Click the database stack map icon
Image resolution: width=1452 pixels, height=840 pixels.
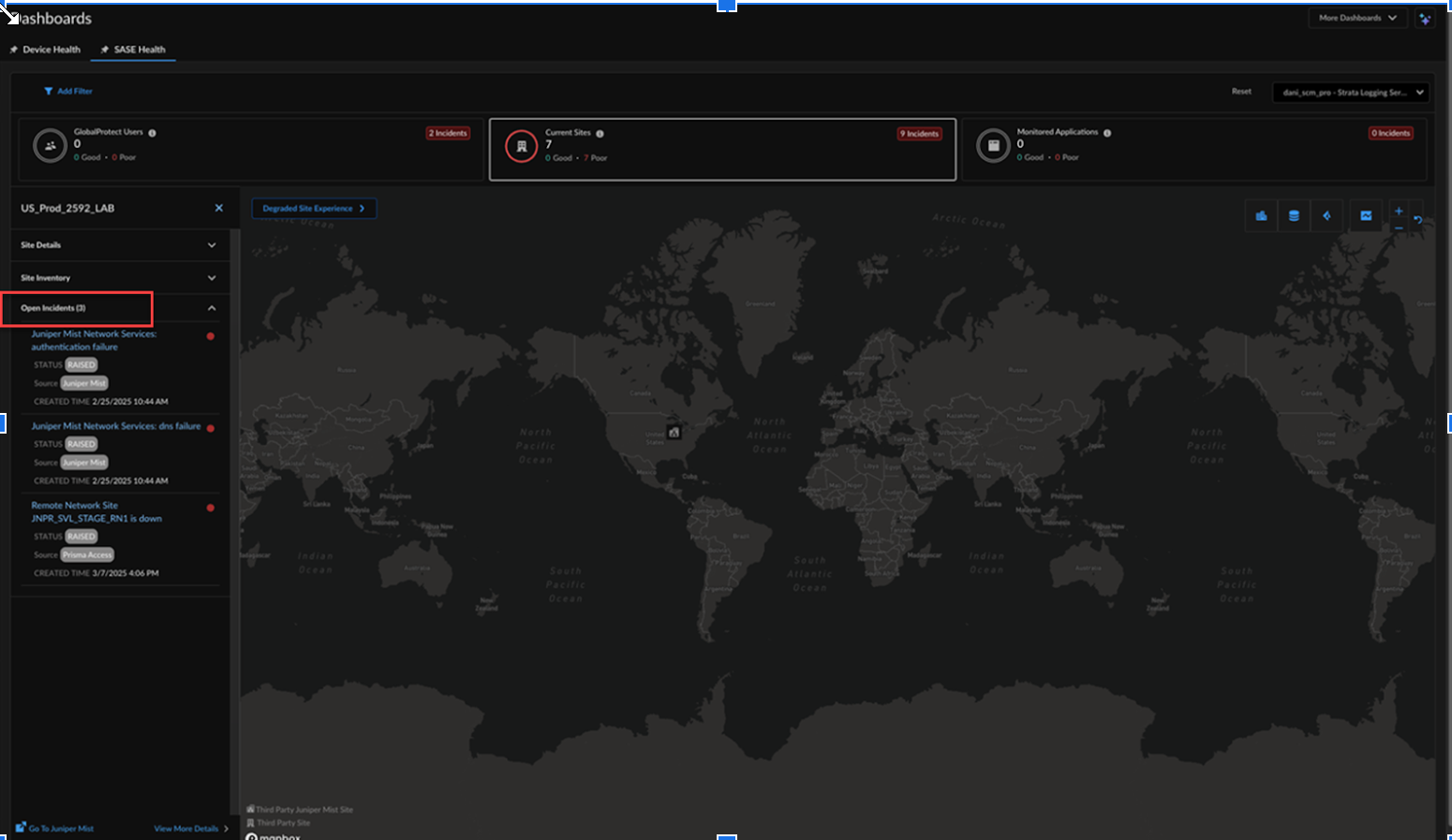pos(1294,215)
